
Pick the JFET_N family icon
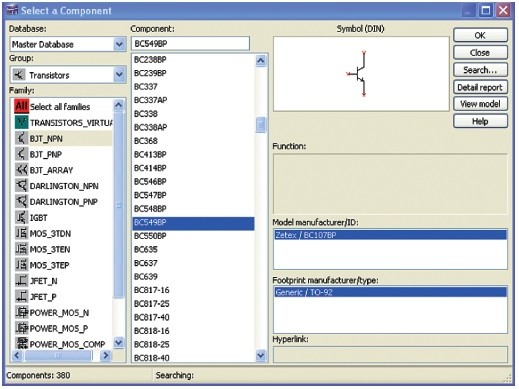21,281
